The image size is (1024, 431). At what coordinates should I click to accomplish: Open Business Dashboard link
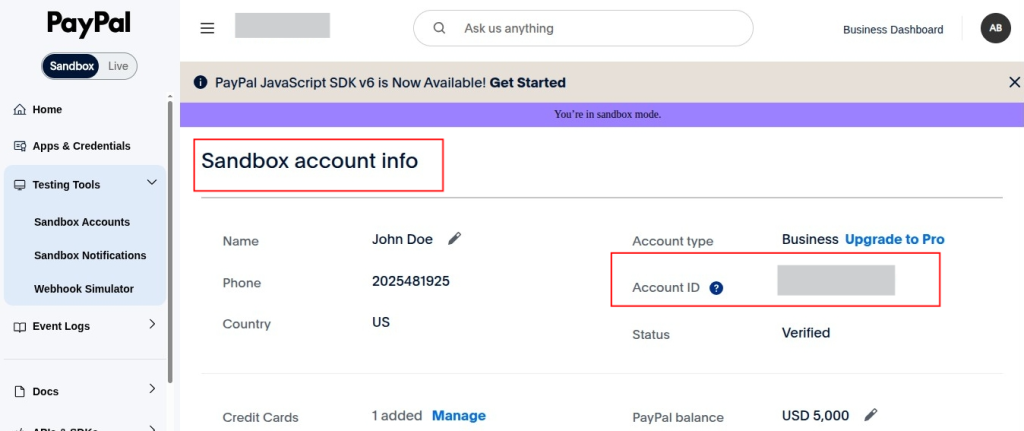pyautogui.click(x=893, y=29)
